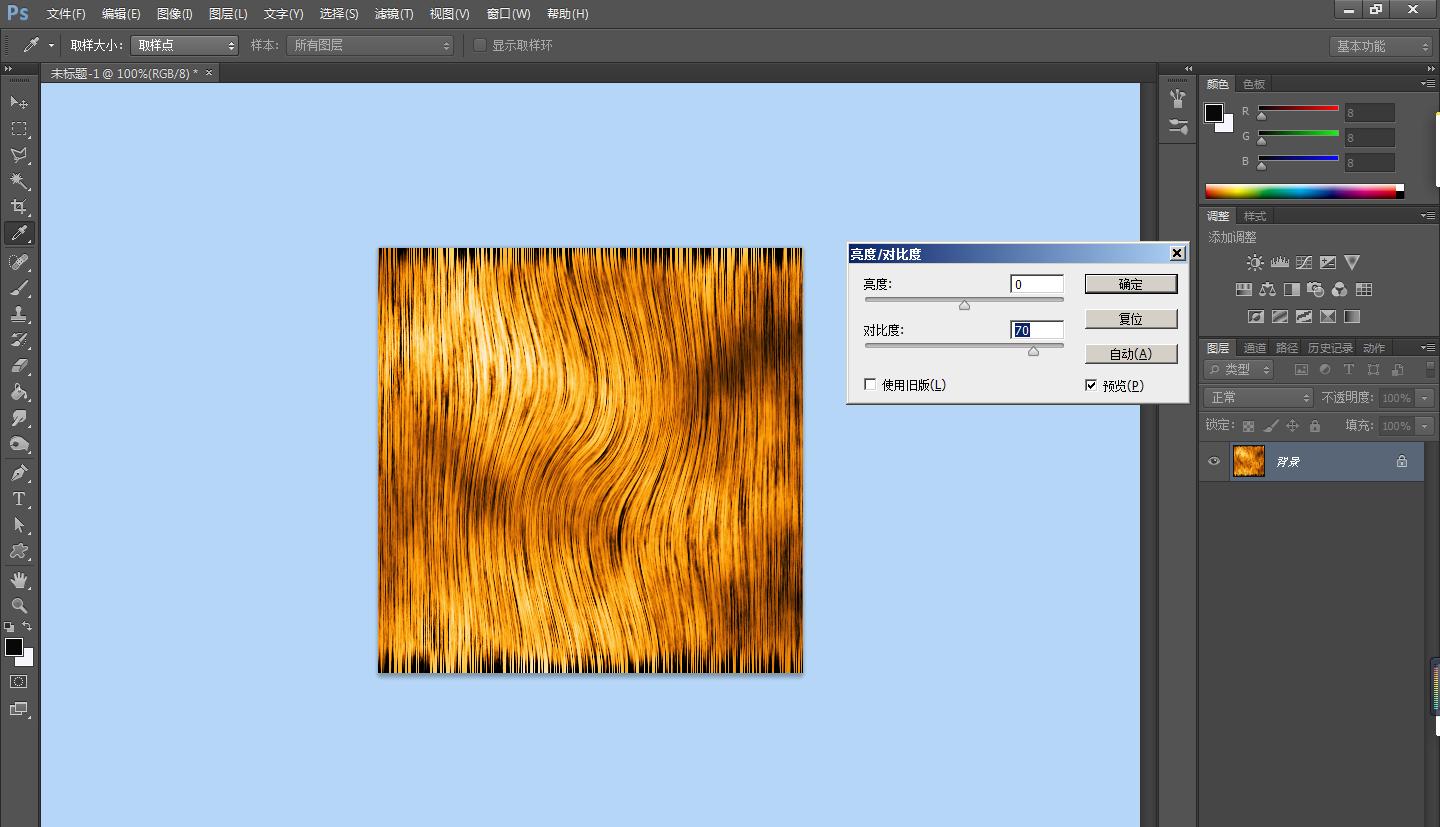Viewport: 1440px width, 827px height.
Task: Hide the 背景 layer using eye icon
Action: click(1214, 461)
